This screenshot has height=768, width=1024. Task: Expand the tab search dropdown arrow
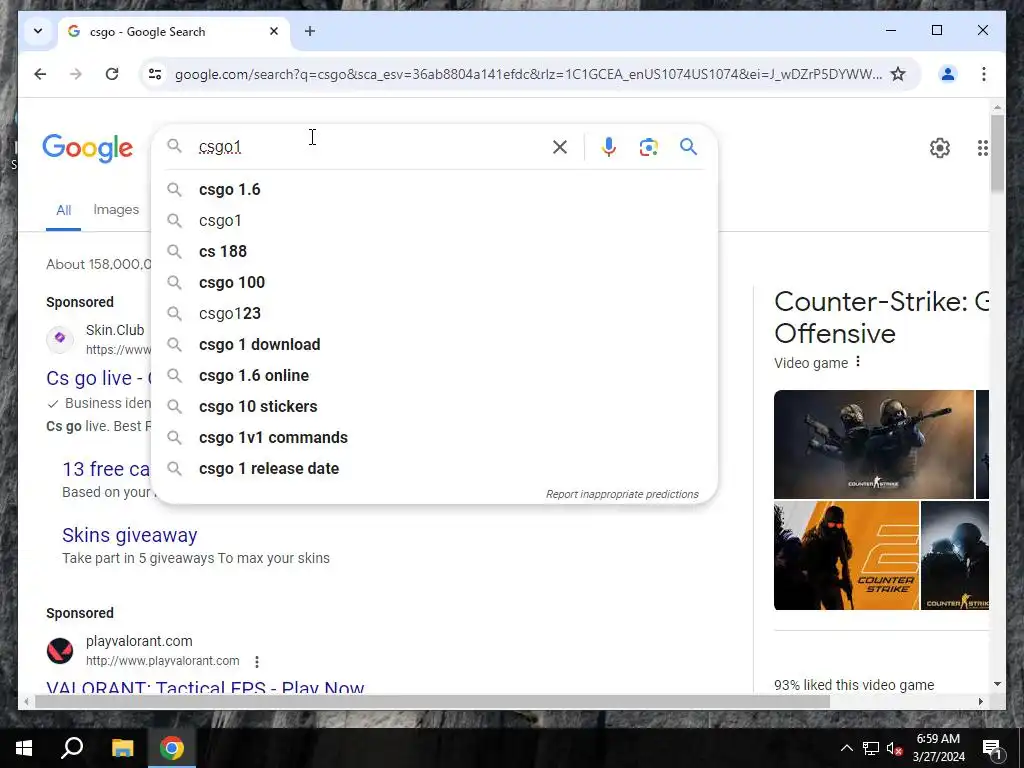click(x=38, y=31)
